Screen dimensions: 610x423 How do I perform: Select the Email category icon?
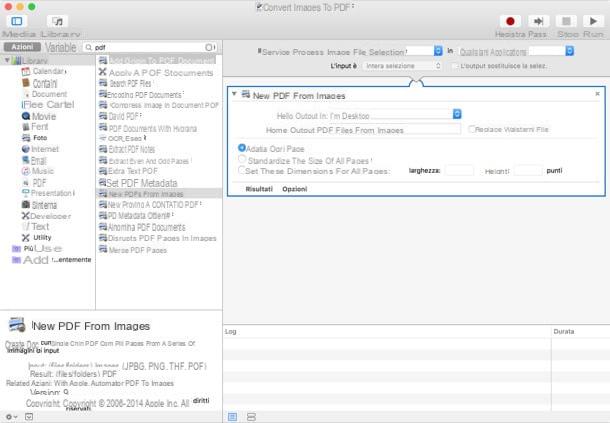(x=26, y=160)
